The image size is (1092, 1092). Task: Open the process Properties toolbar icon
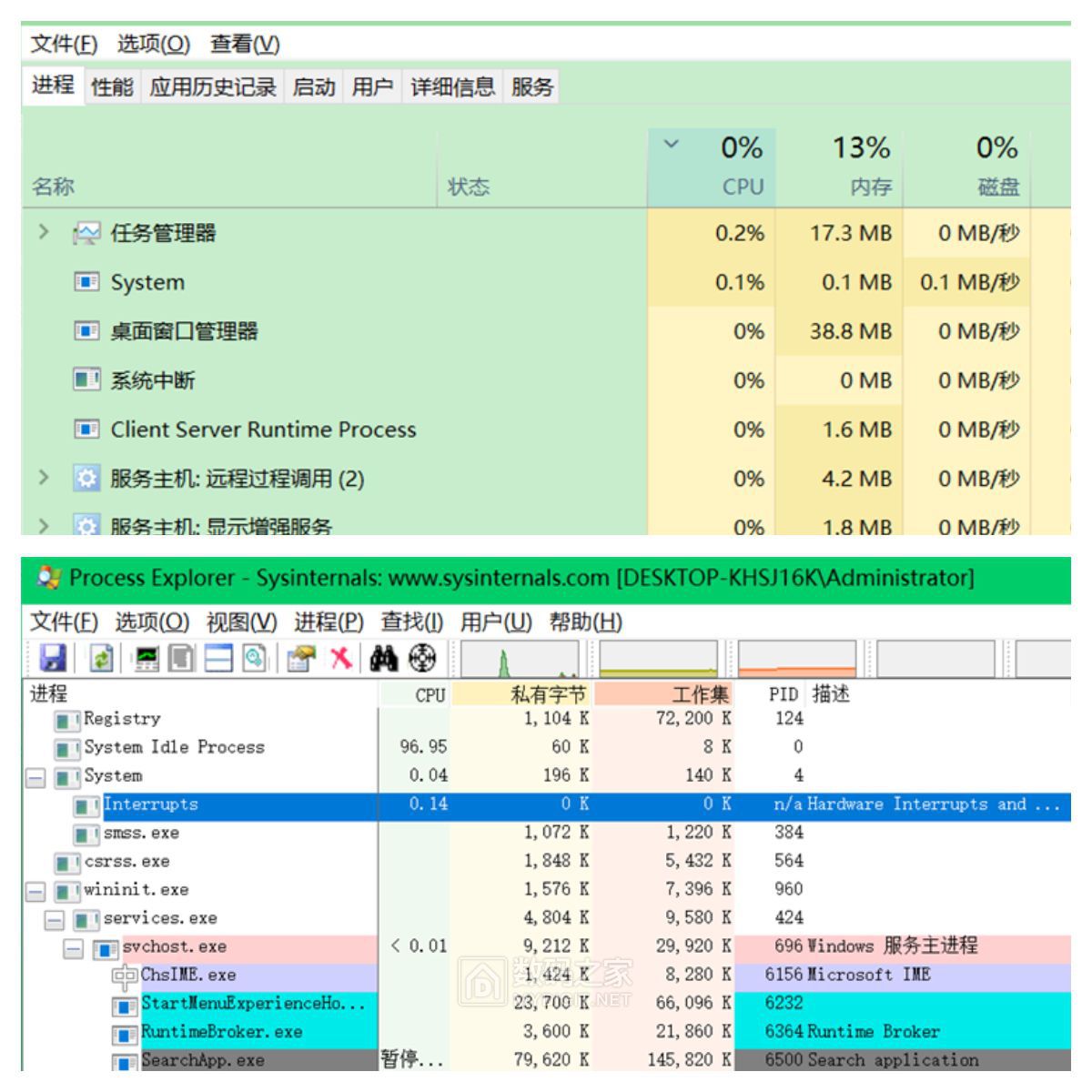[x=300, y=658]
